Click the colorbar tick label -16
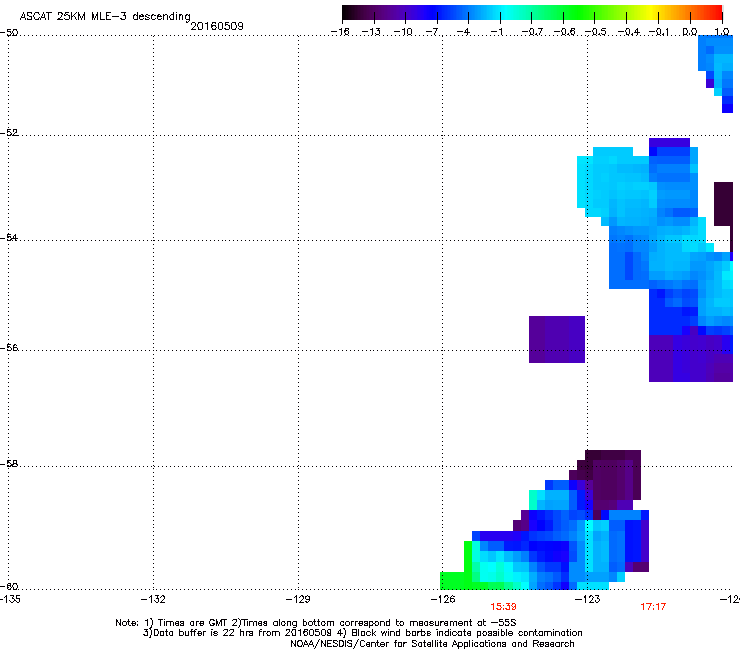740x650 pixels. pyautogui.click(x=340, y=32)
